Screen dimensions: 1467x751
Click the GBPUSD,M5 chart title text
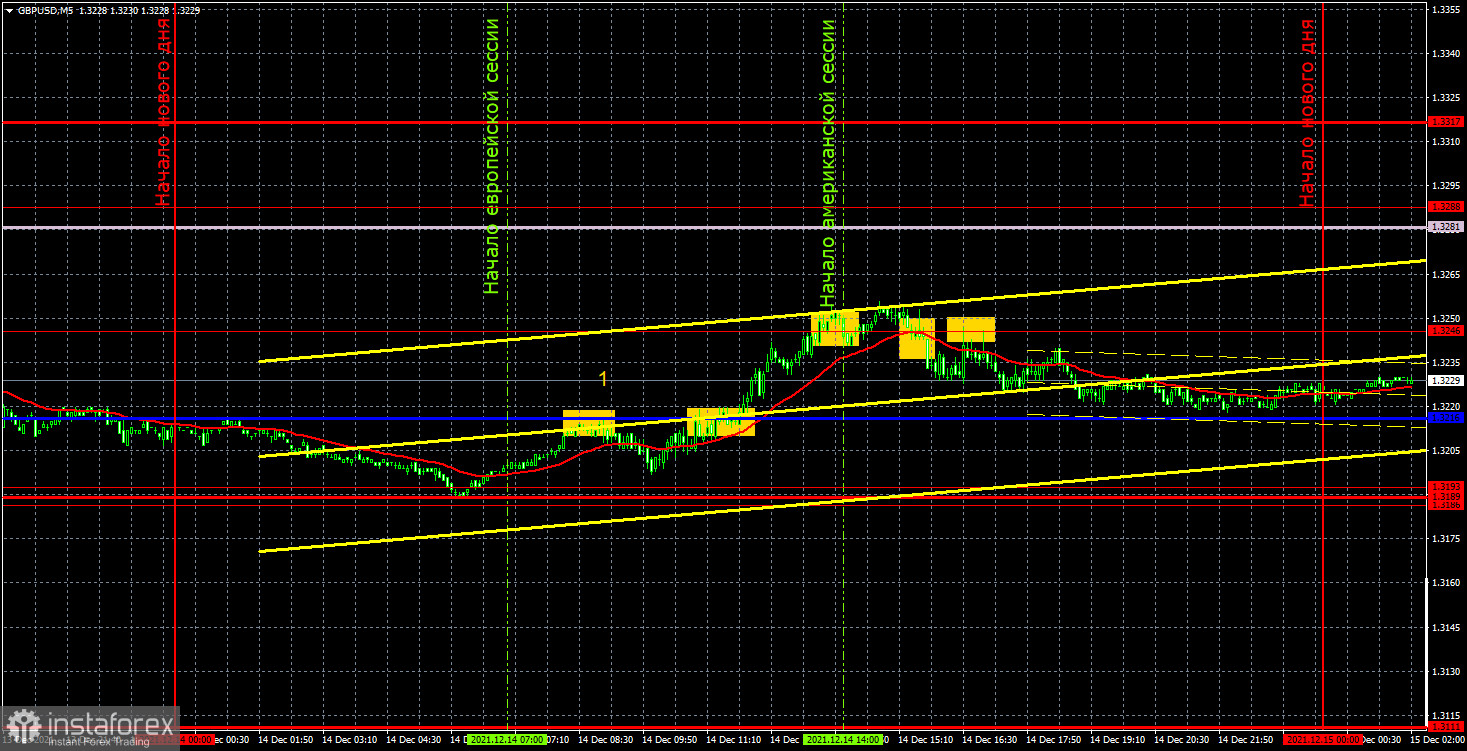click(45, 9)
